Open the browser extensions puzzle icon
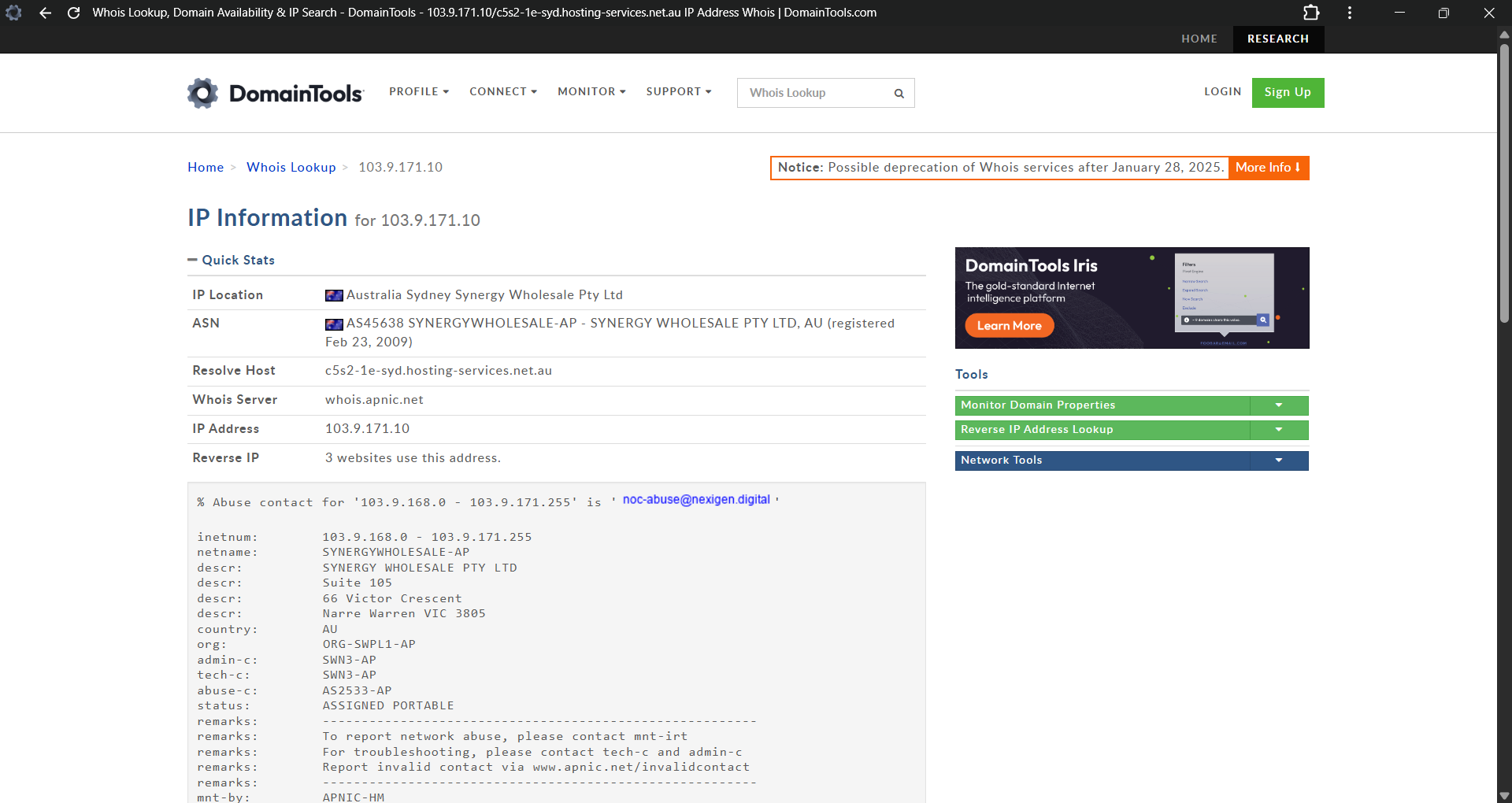Screen dimensions: 1512x803 pos(1311,13)
